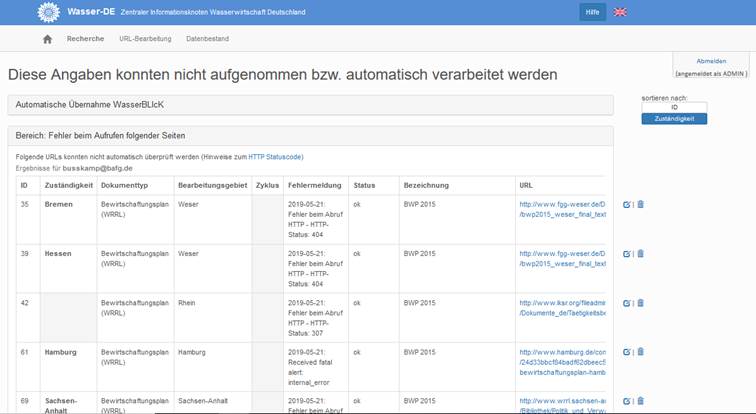Open the URL-Bearbeitung menu item
756x414 pixels.
coord(145,39)
